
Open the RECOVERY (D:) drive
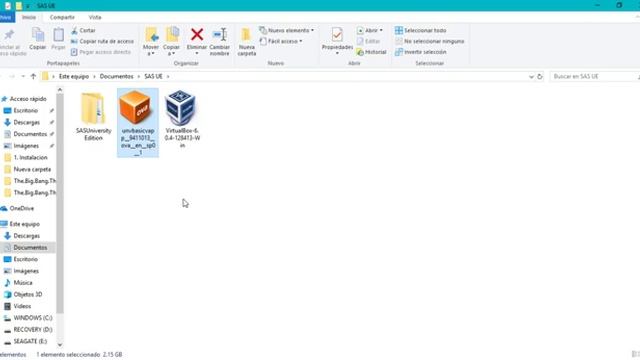tap(33, 329)
